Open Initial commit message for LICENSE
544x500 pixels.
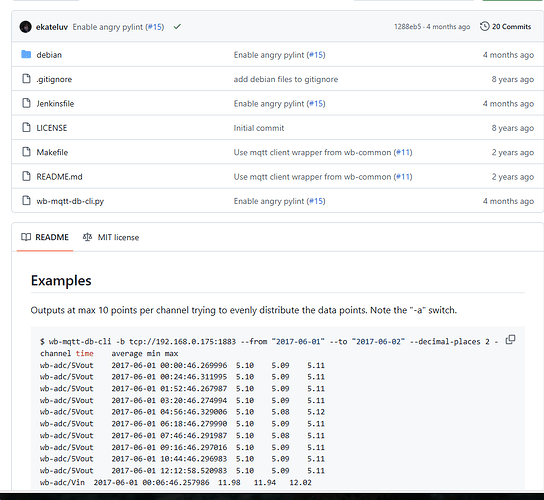(259, 128)
